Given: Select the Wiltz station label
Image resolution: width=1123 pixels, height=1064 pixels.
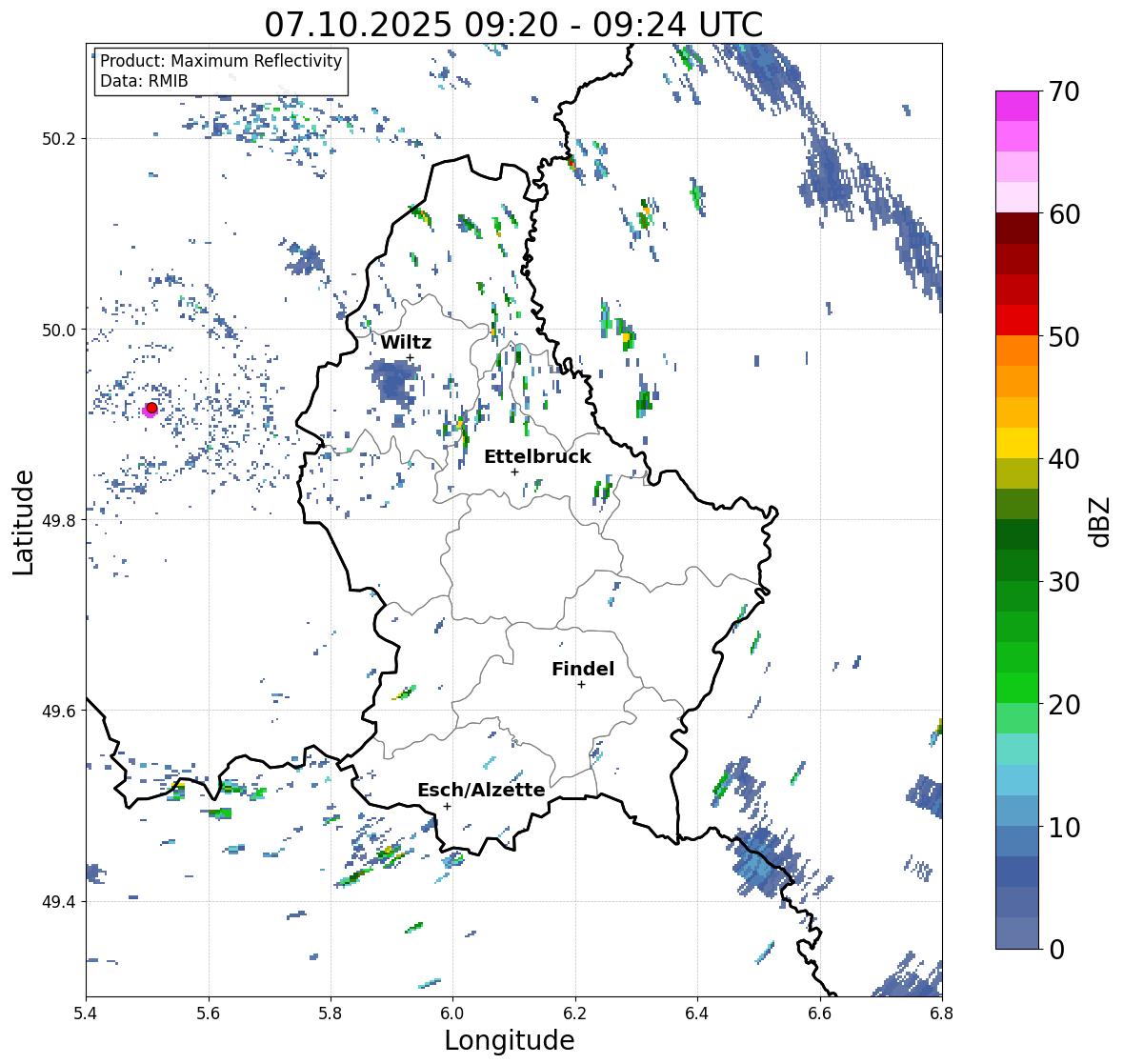Looking at the screenshot, I should (x=406, y=342).
